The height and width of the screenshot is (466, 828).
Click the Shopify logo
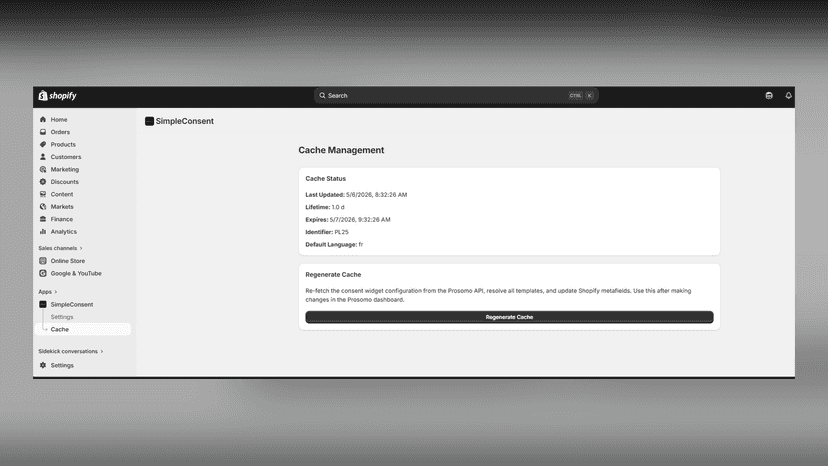click(x=58, y=96)
